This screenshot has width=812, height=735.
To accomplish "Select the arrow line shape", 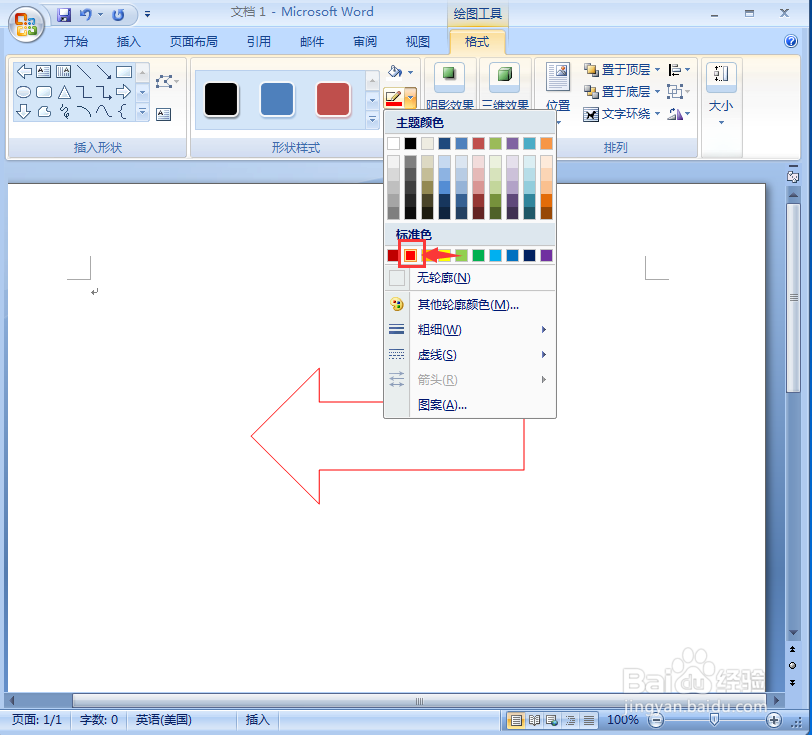I will [x=104, y=71].
